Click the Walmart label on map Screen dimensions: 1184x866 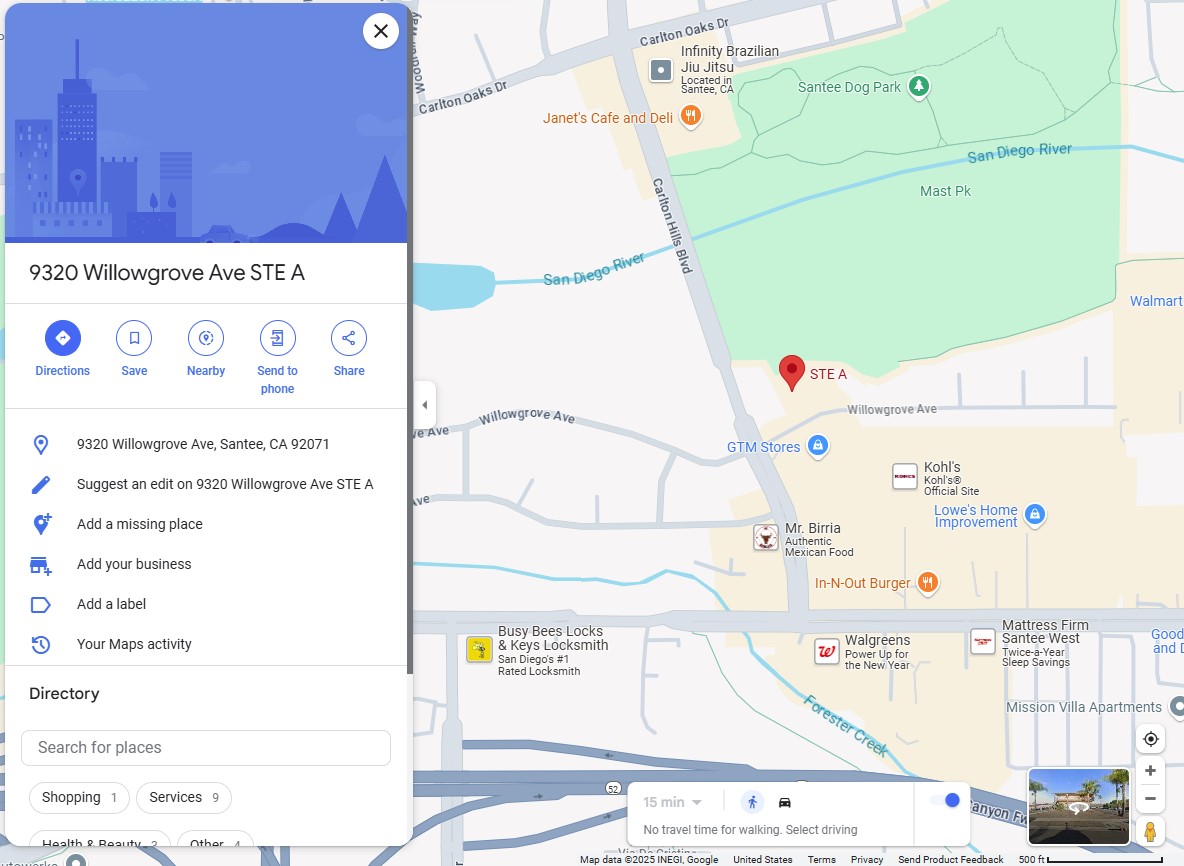point(1155,301)
